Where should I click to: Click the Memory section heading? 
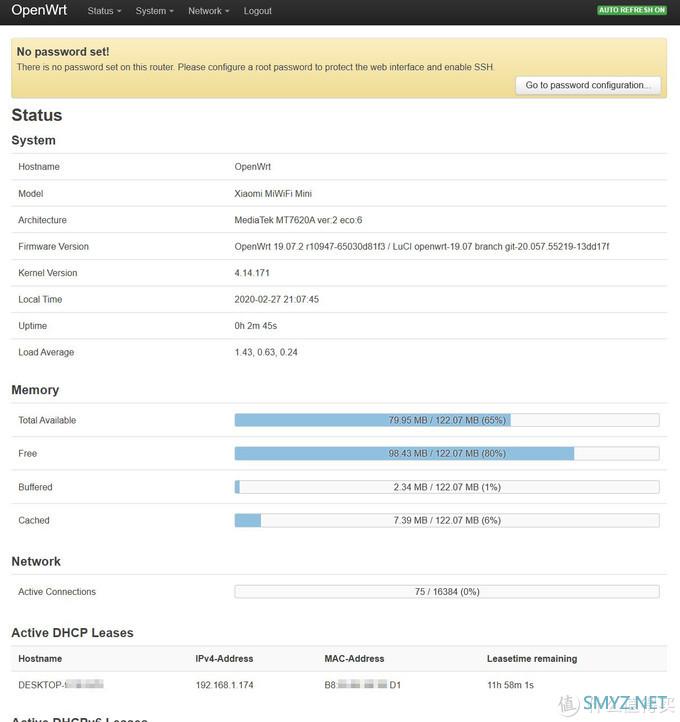coord(35,390)
